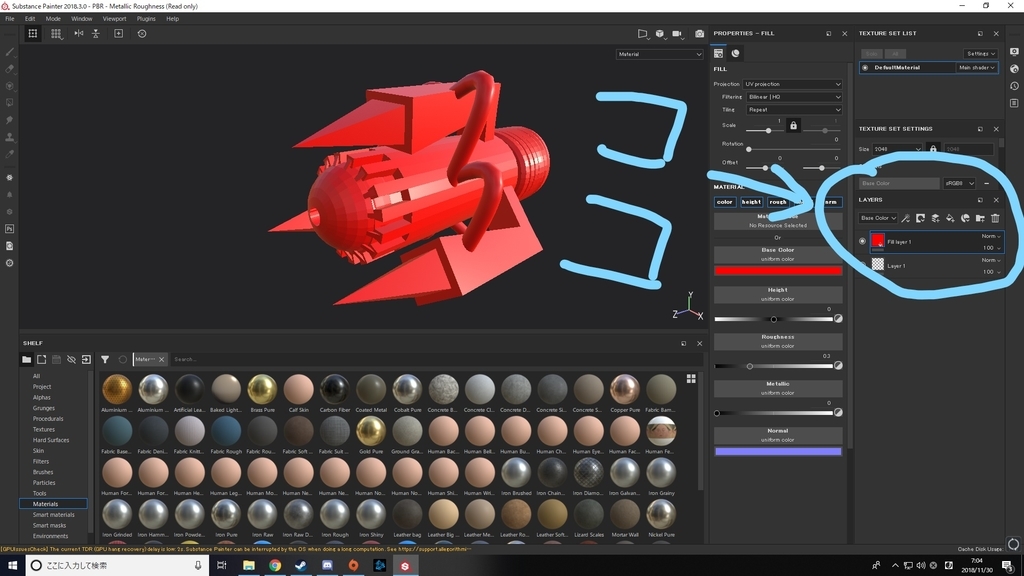Select the Clone stamp tool
This screenshot has width=1024, height=576.
pyautogui.click(x=10, y=137)
